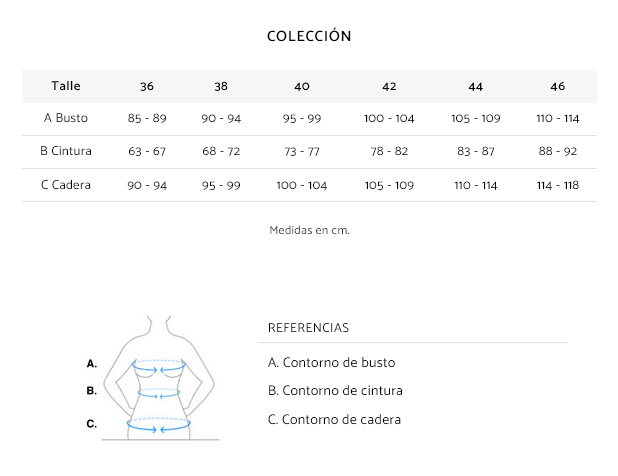
Task: Click the COLECCIÓN heading
Action: (x=309, y=36)
